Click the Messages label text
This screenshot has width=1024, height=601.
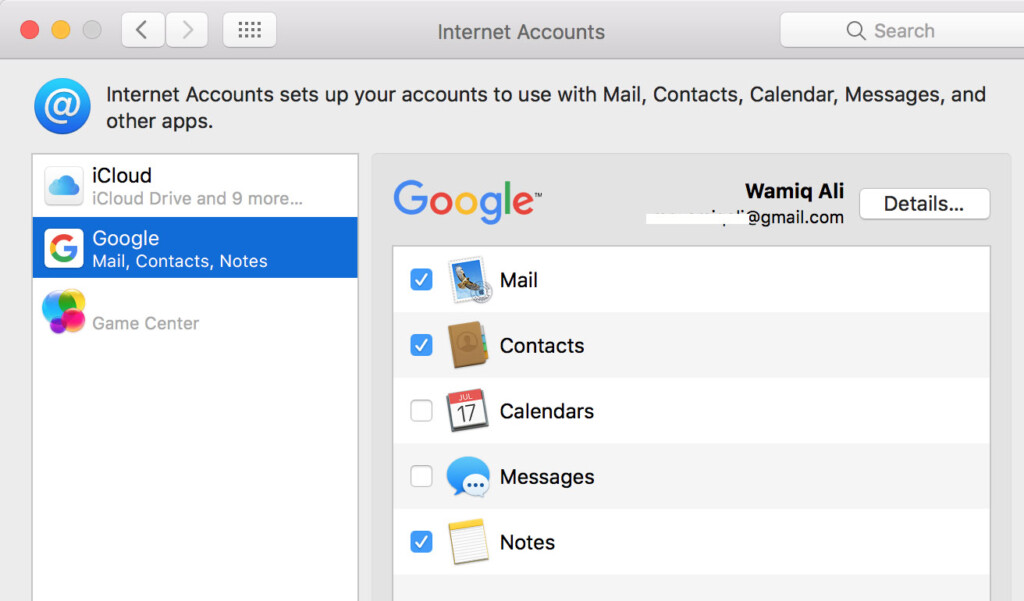click(x=547, y=477)
